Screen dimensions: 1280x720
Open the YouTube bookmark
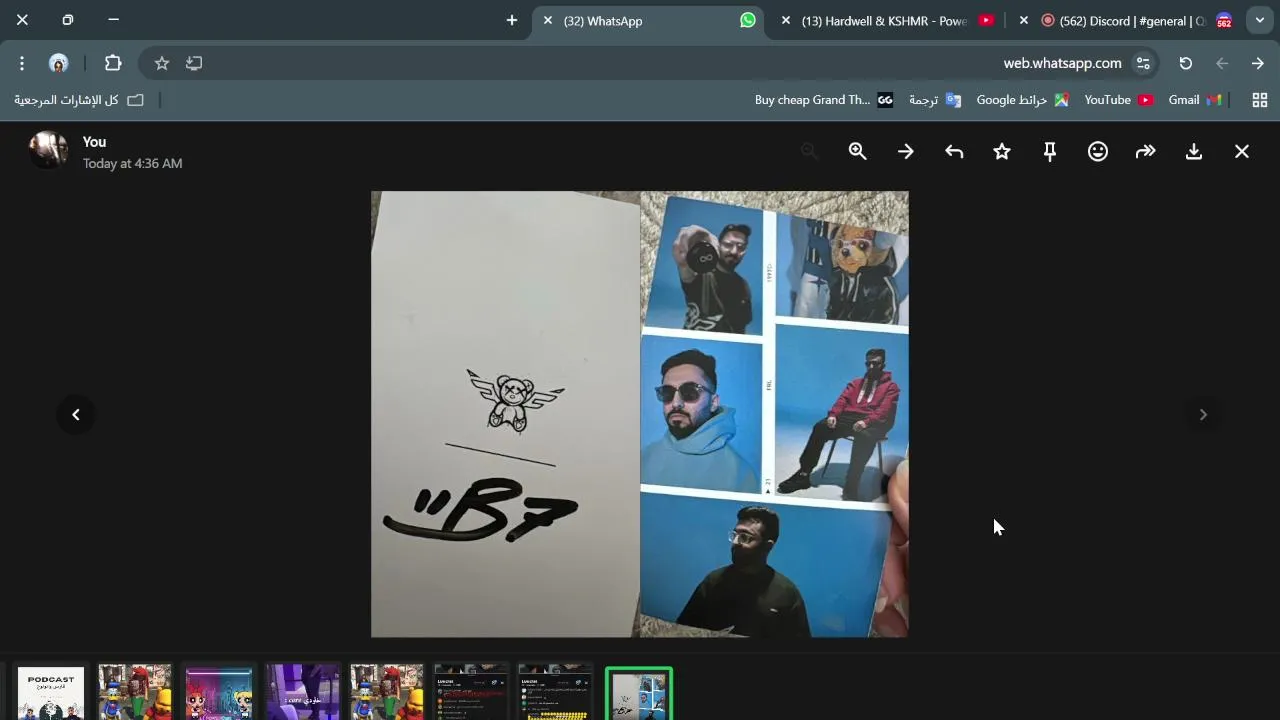(x=1119, y=100)
